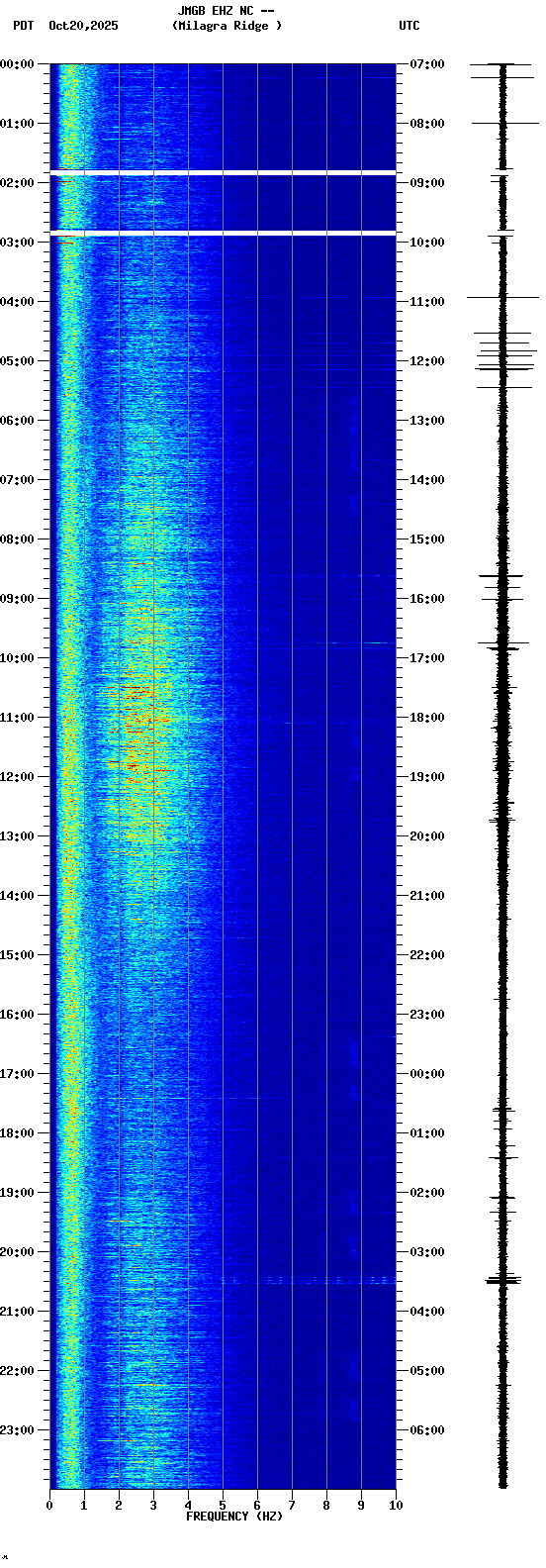The width and height of the screenshot is (546, 1568).
Task: Click the UTC '23:00' time label
Action: [x=427, y=1015]
